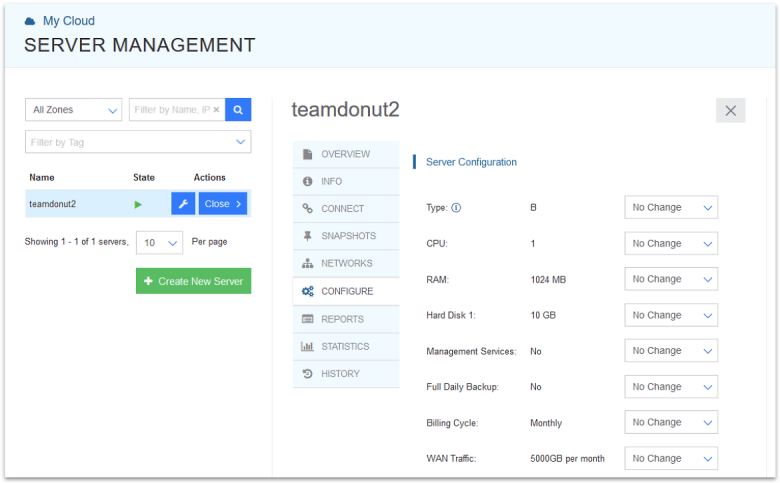The width and height of the screenshot is (780, 483).
Task: Click the Reports list icon
Action: 307,319
